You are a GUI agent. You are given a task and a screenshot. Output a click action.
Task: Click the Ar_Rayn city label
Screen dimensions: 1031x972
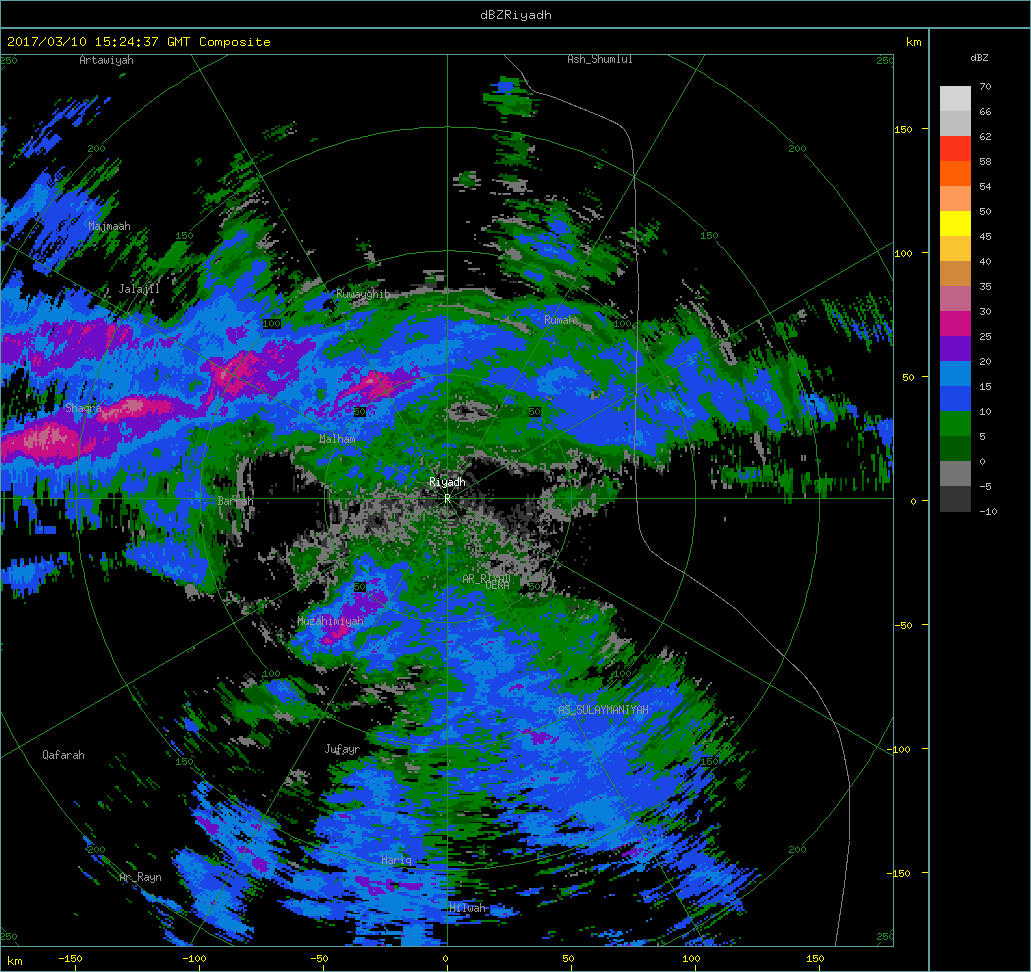[x=140, y=877]
